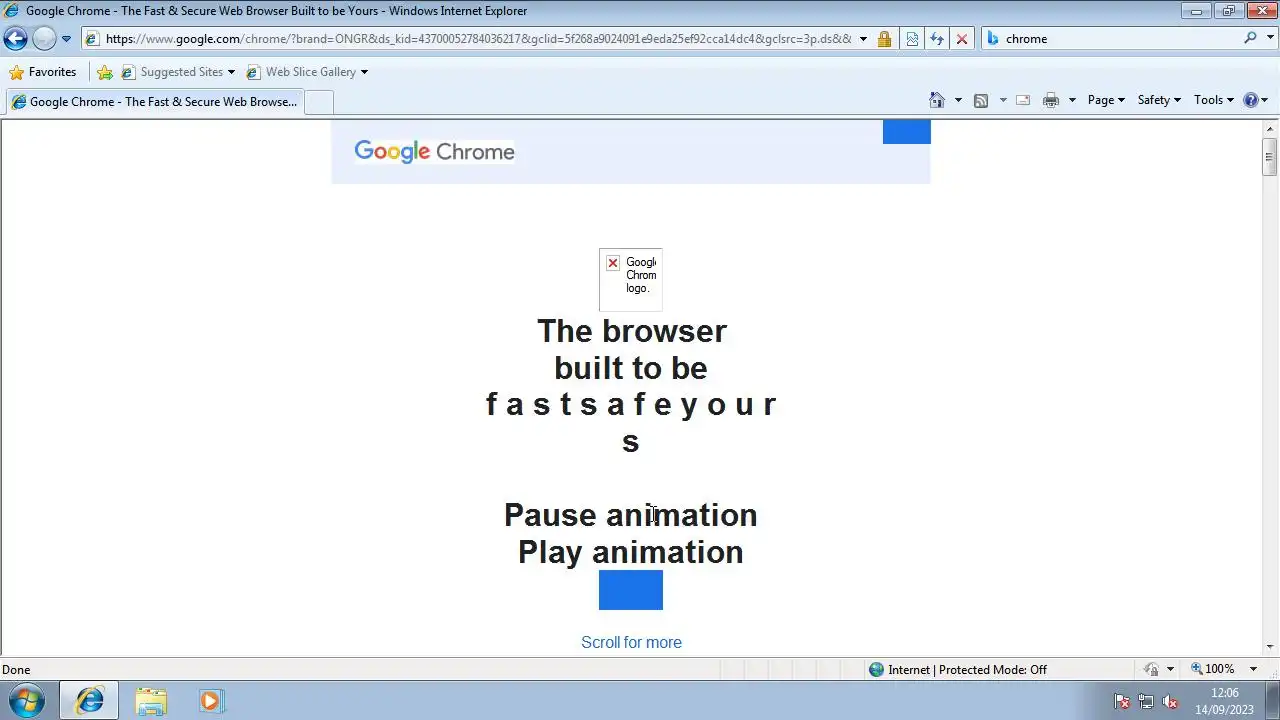View the security lock icon report
Viewport: 1280px width, 720px height.
(884, 39)
